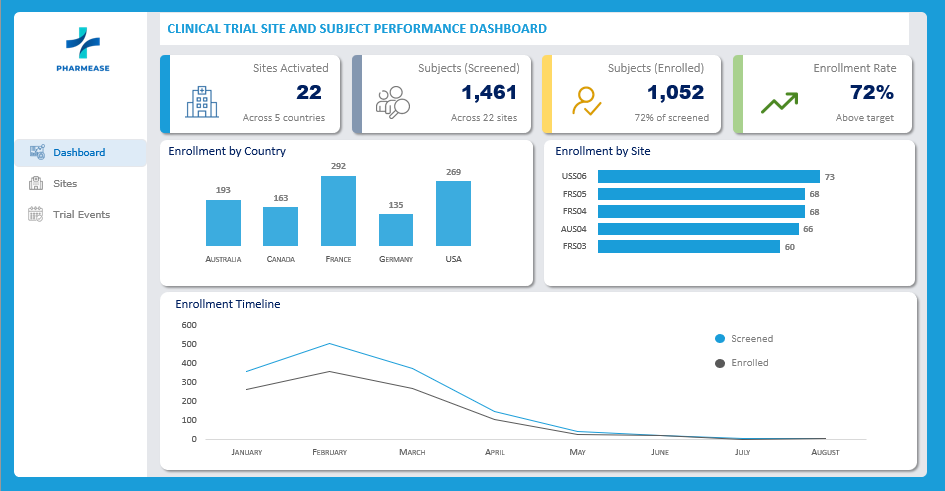The width and height of the screenshot is (945, 491).
Task: Click the hospital icon in Sites Activated card
Action: click(x=202, y=101)
